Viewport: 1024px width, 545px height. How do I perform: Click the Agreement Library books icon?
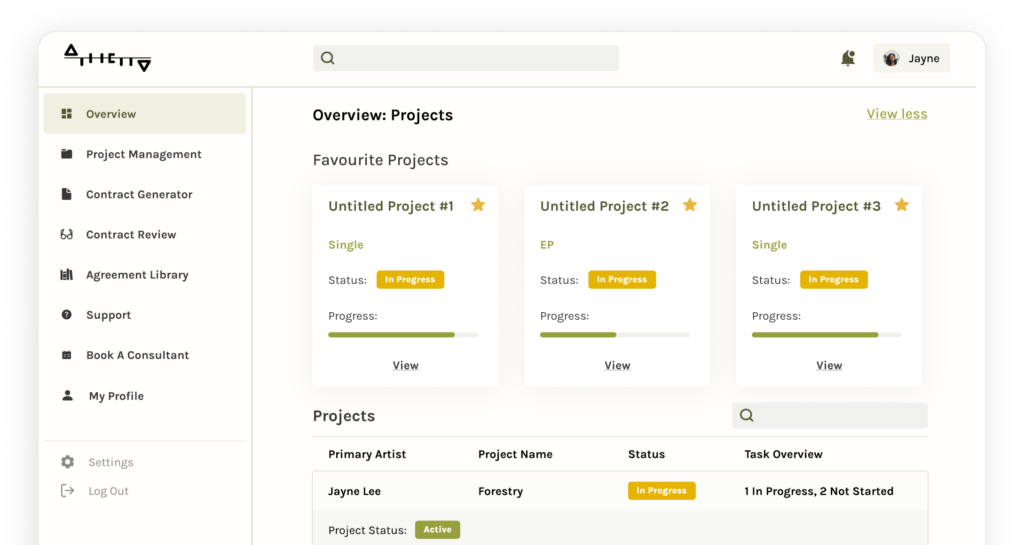tap(67, 275)
